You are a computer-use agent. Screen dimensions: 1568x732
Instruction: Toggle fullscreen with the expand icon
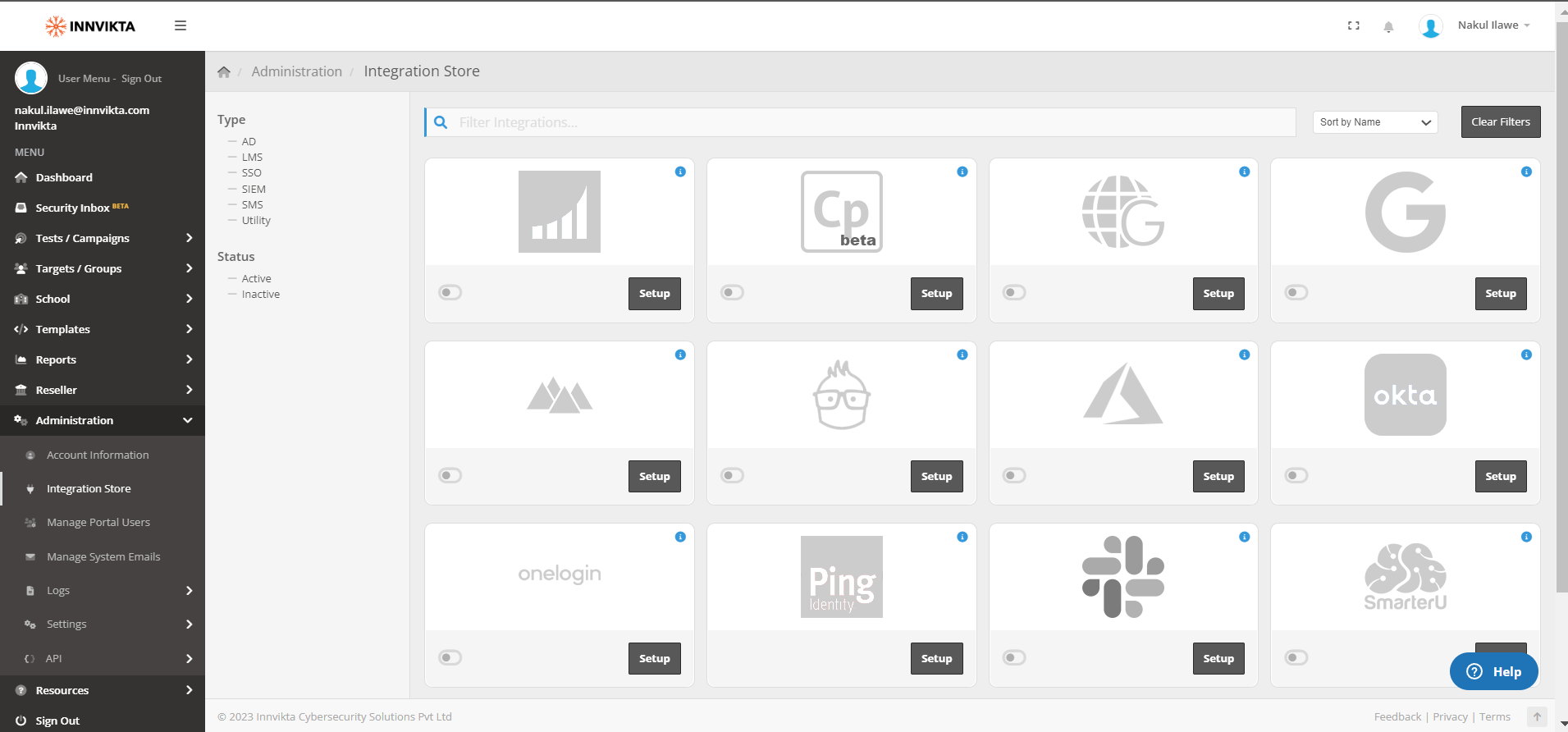tap(1354, 25)
